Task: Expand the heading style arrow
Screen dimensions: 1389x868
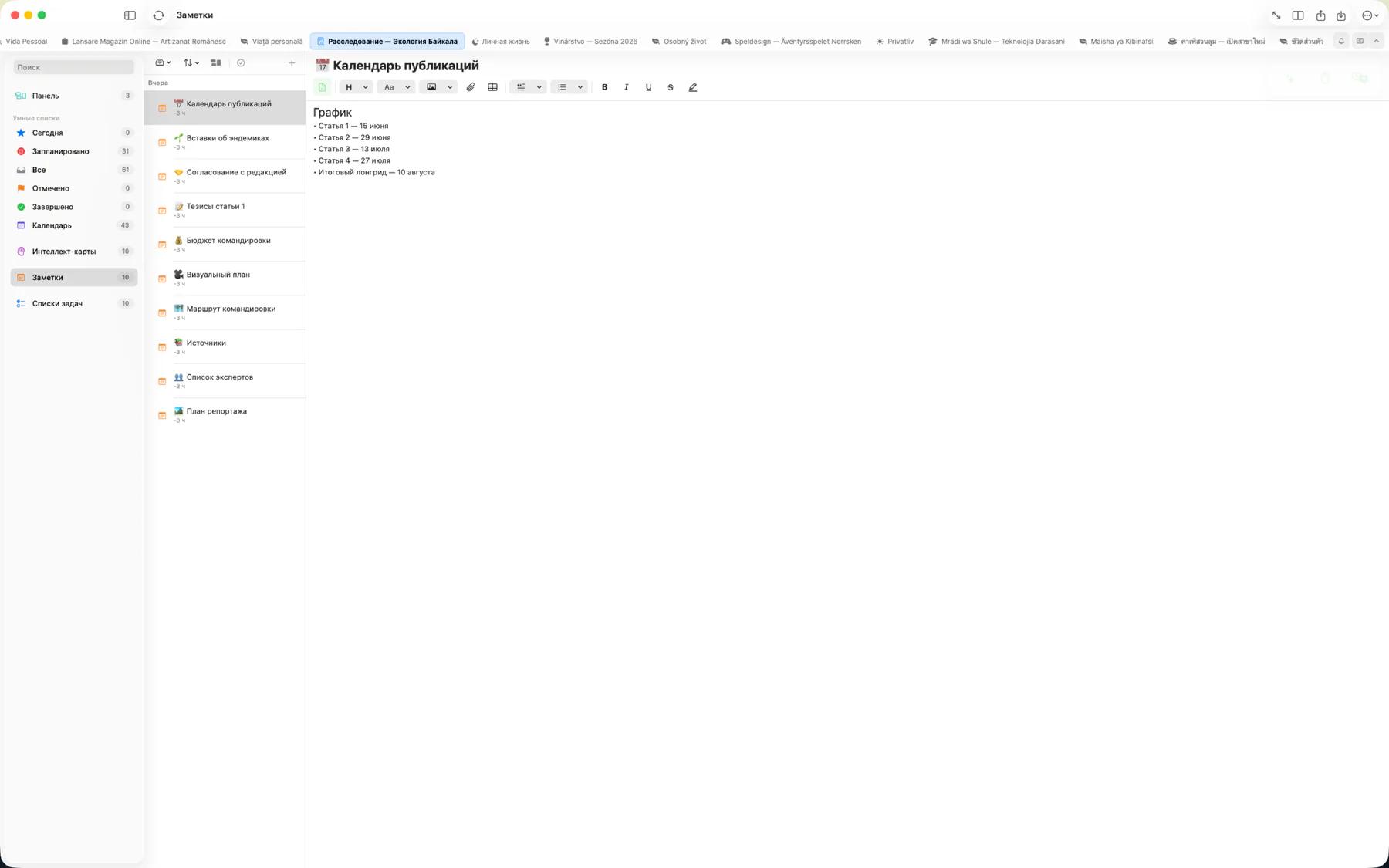Action: coord(366,87)
